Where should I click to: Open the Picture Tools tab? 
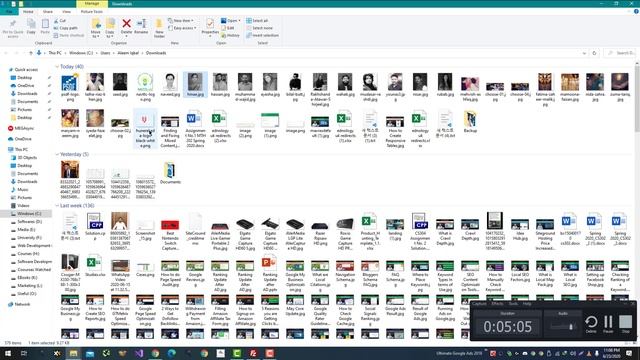coord(91,11)
